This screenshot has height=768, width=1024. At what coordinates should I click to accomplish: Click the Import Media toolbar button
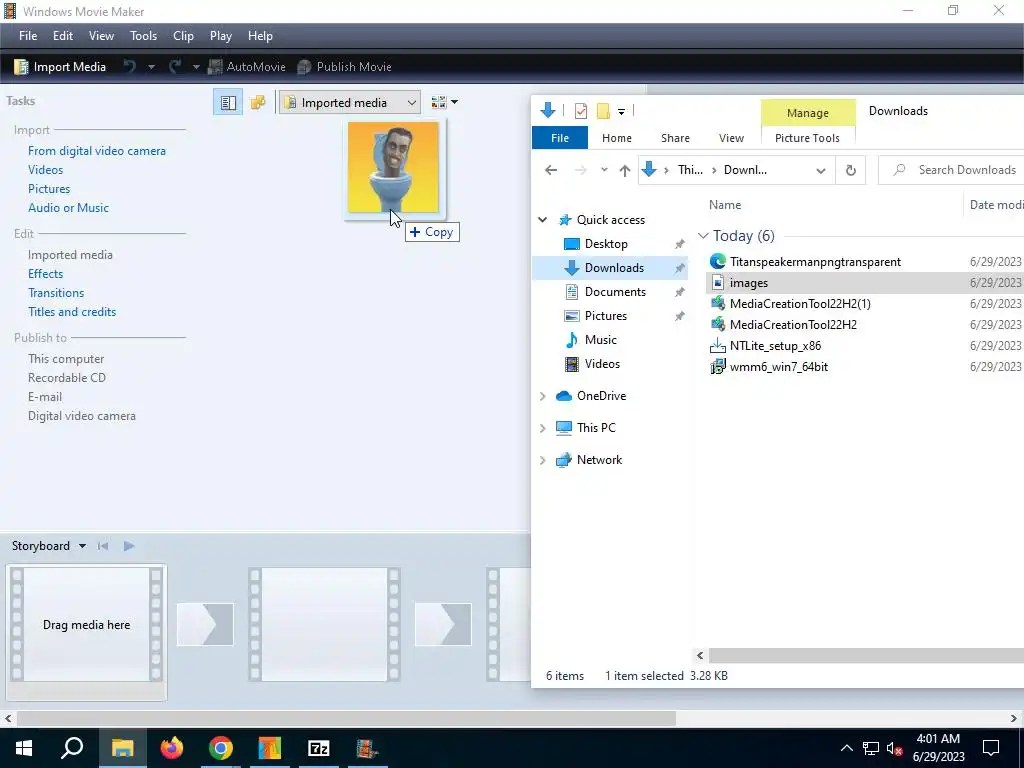[60, 67]
